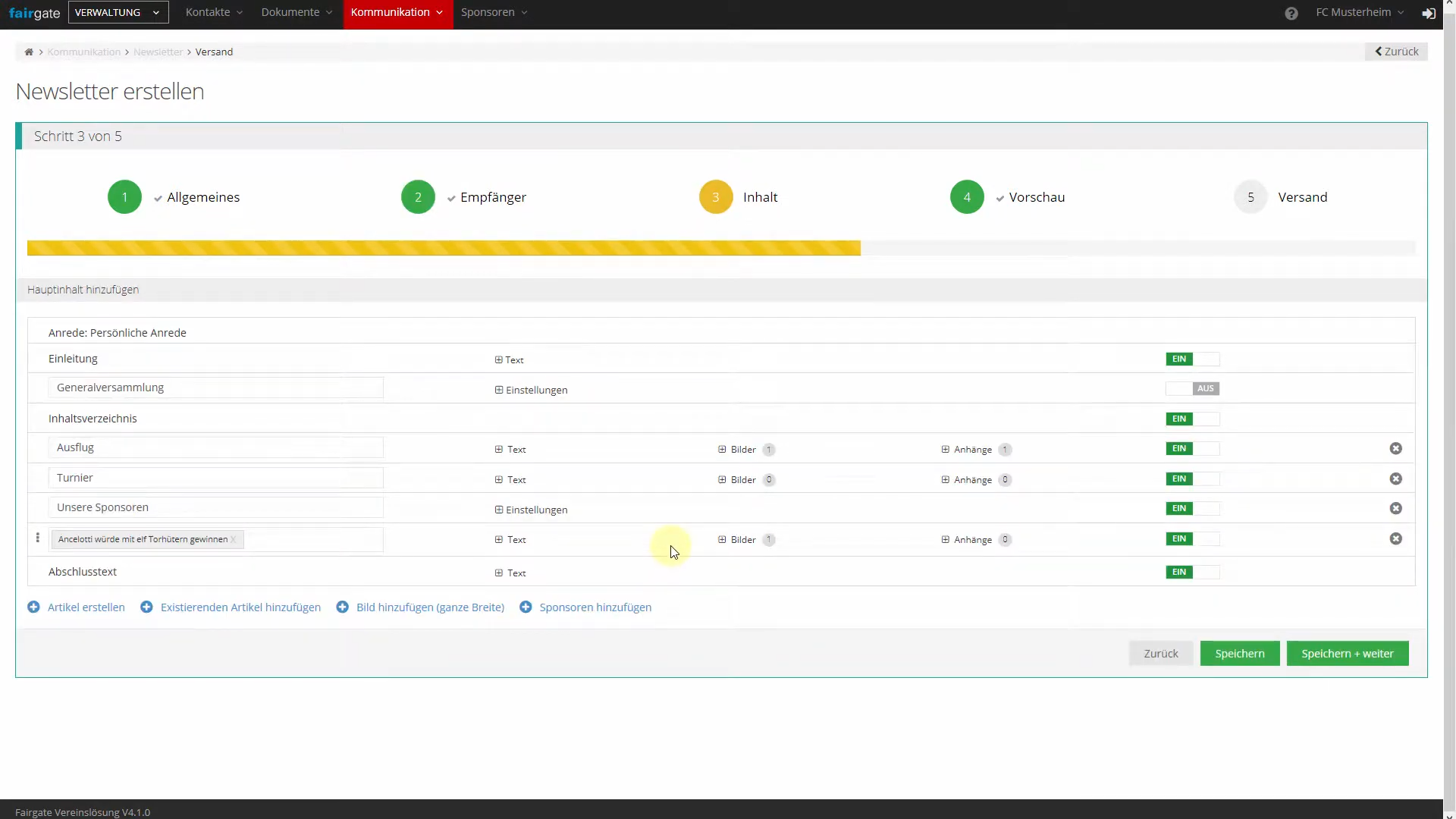Toggle Abschlusstext switch
Viewport: 1456px width, 819px height.
point(1192,573)
